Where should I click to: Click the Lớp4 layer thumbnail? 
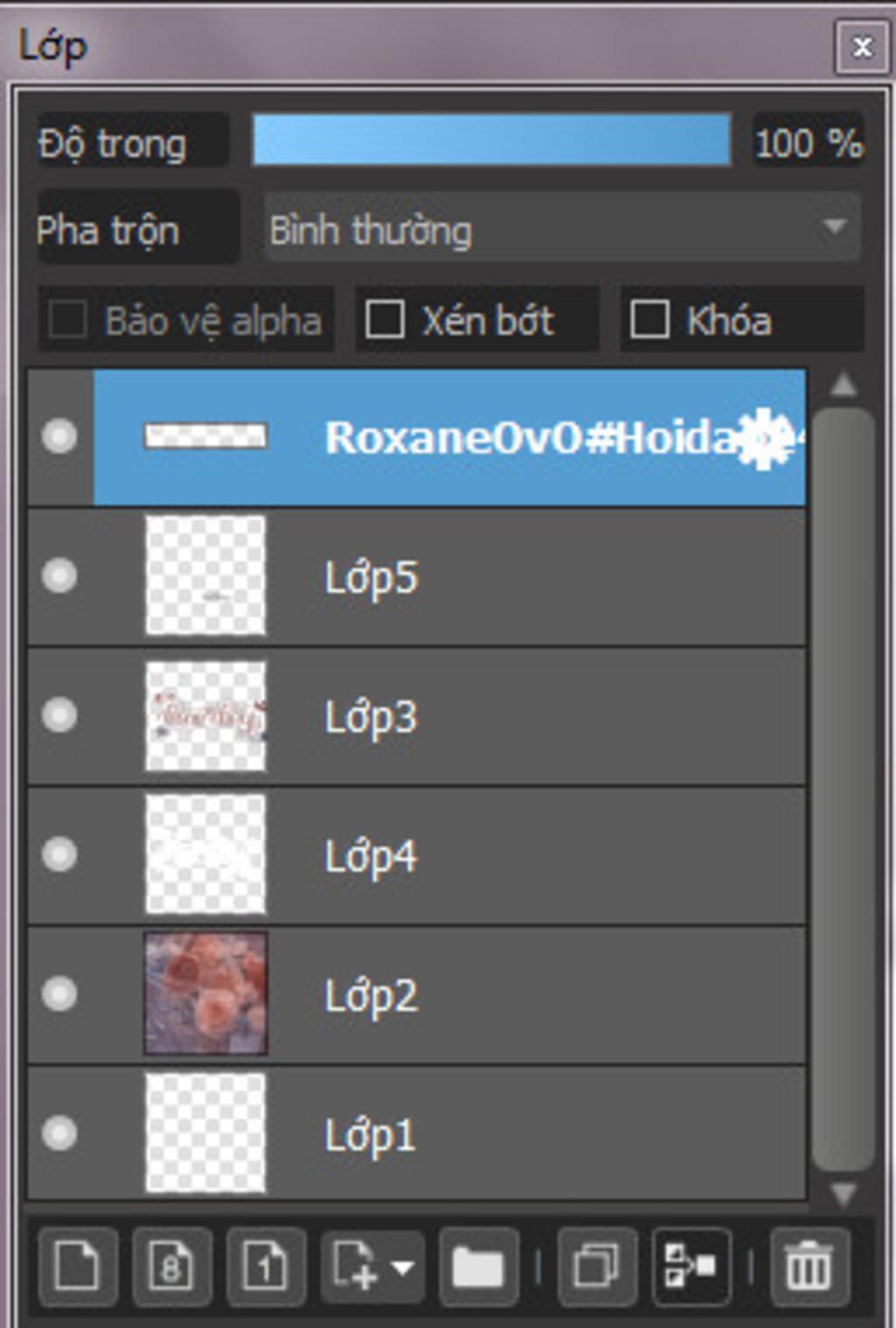pyautogui.click(x=206, y=854)
